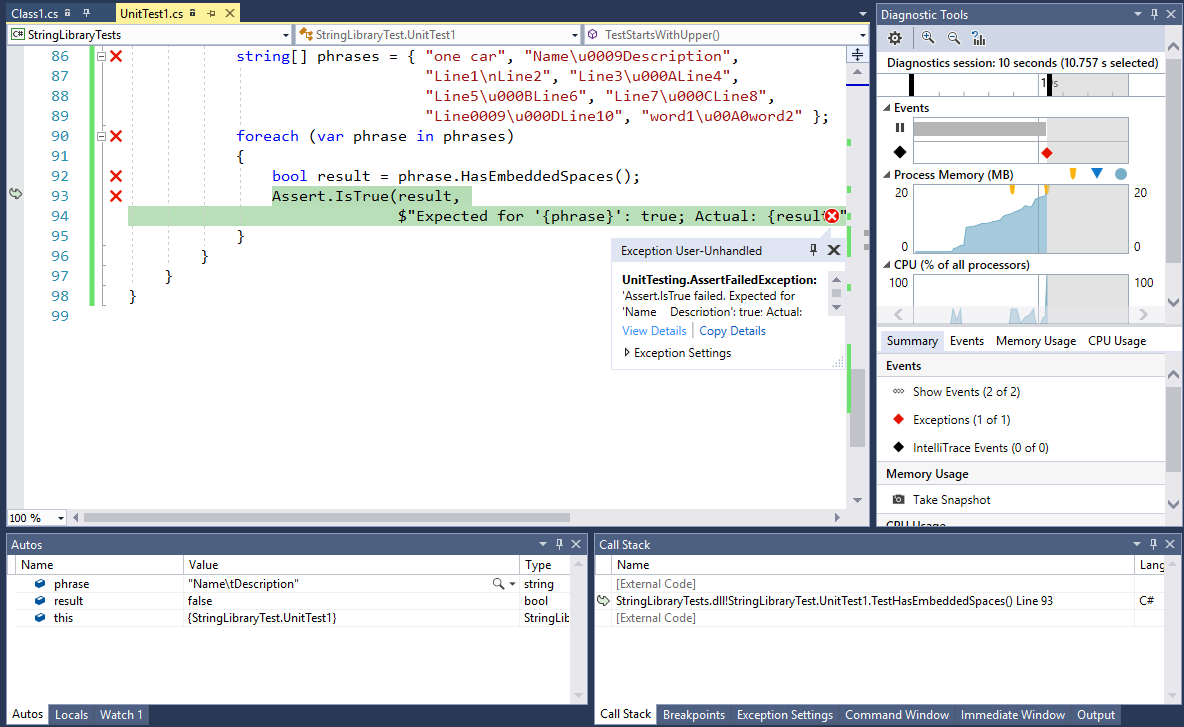Switch to the Memory Usage tab
Viewport: 1184px width, 727px height.
pyautogui.click(x=1035, y=340)
